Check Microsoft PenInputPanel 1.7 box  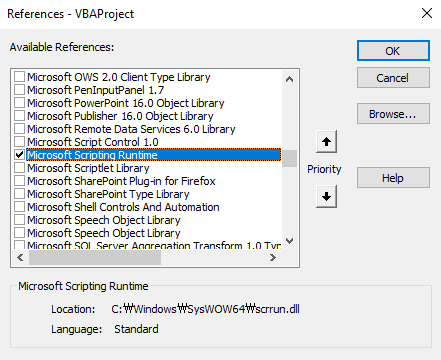(19, 90)
